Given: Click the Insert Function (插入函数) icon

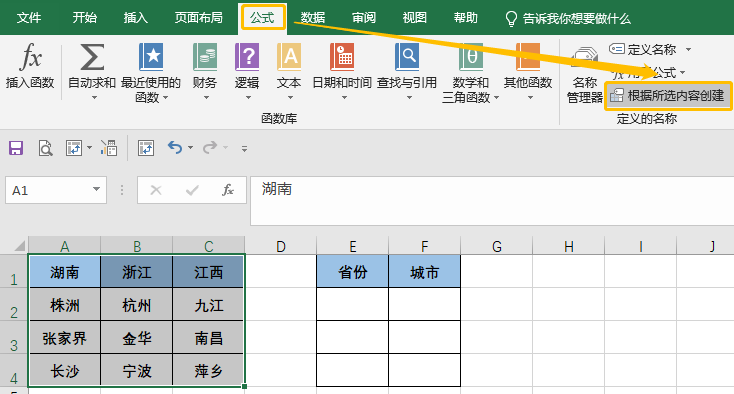Looking at the screenshot, I should [x=31, y=57].
